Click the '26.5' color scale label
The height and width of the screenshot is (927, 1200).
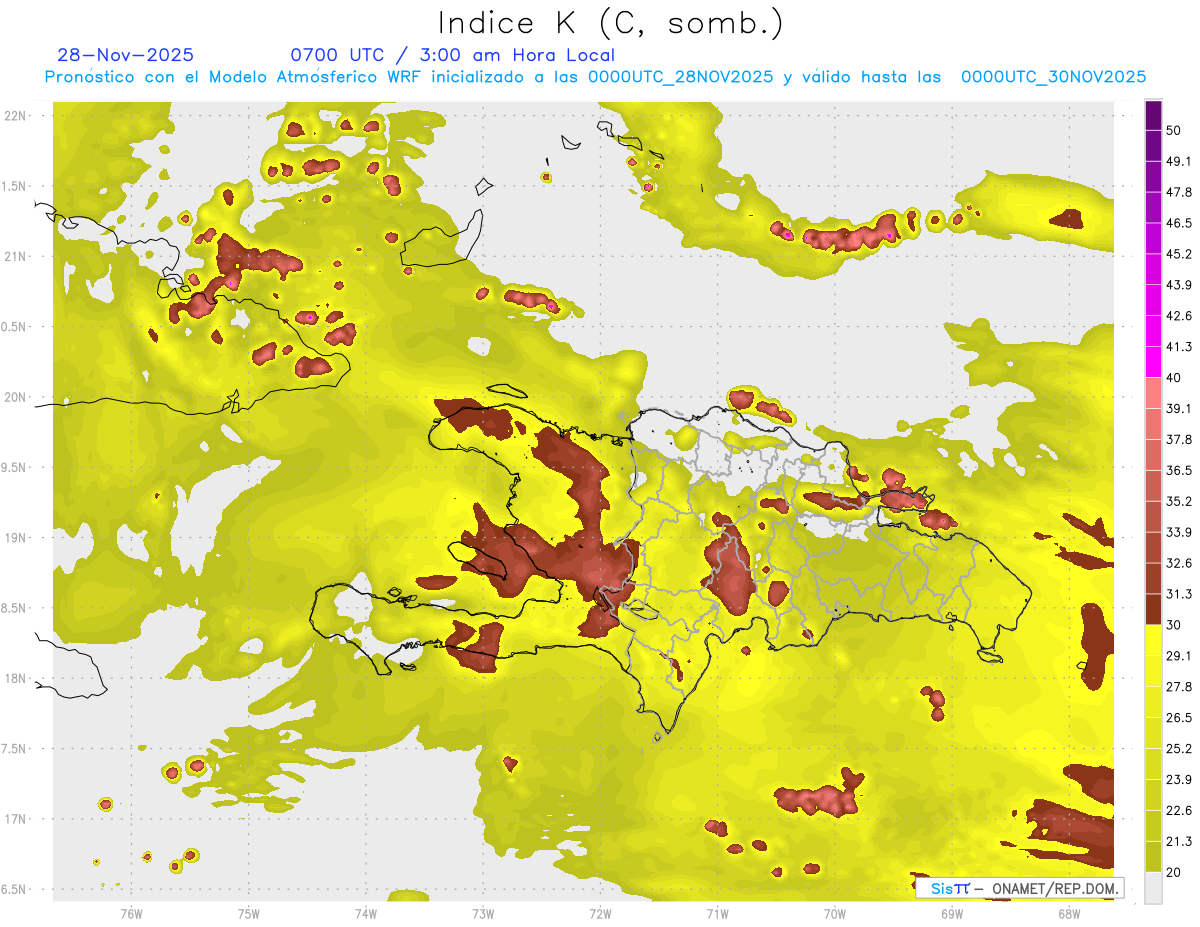coord(1179,718)
